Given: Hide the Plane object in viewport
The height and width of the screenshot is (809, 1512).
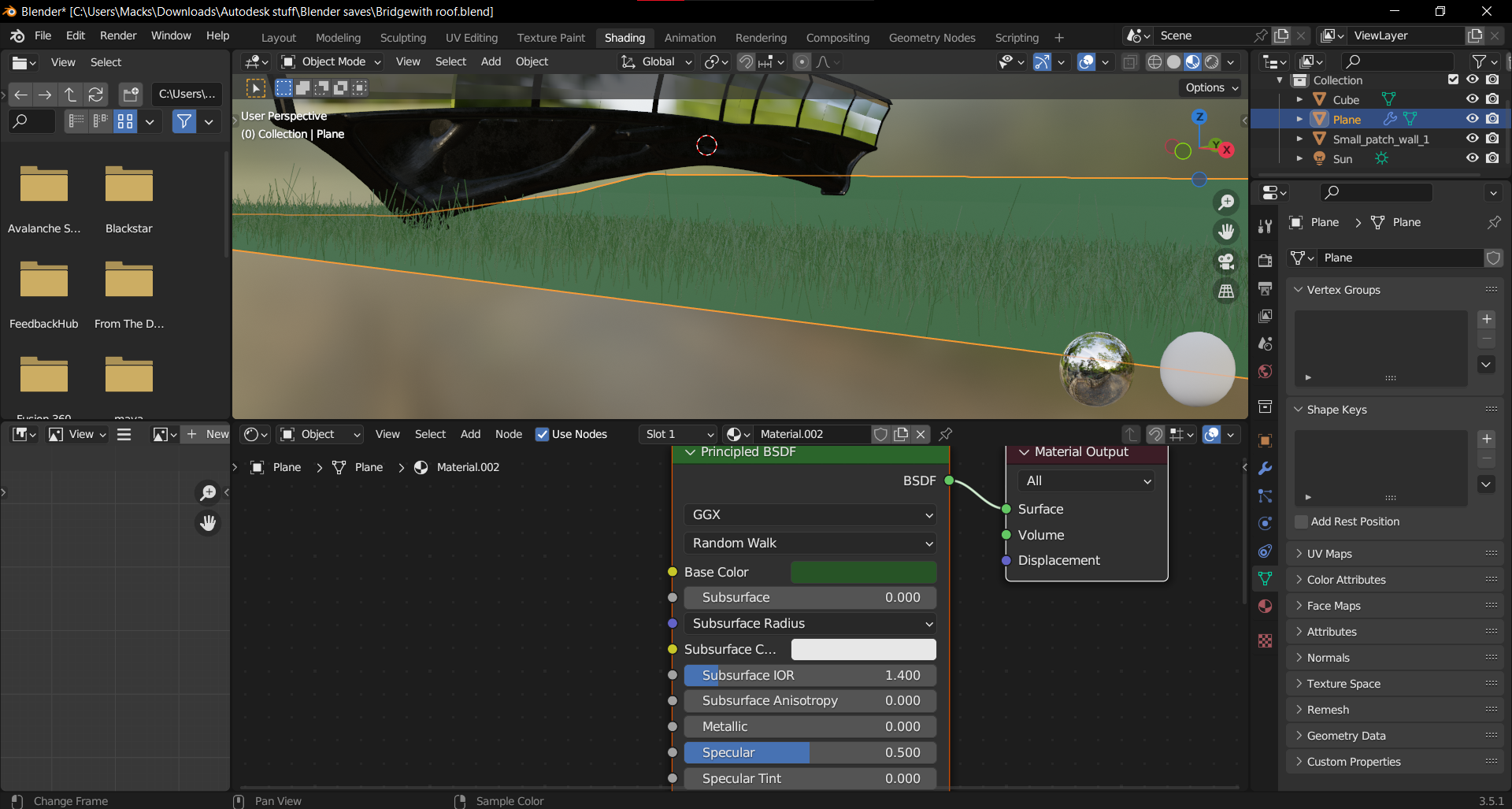Looking at the screenshot, I should (1472, 119).
